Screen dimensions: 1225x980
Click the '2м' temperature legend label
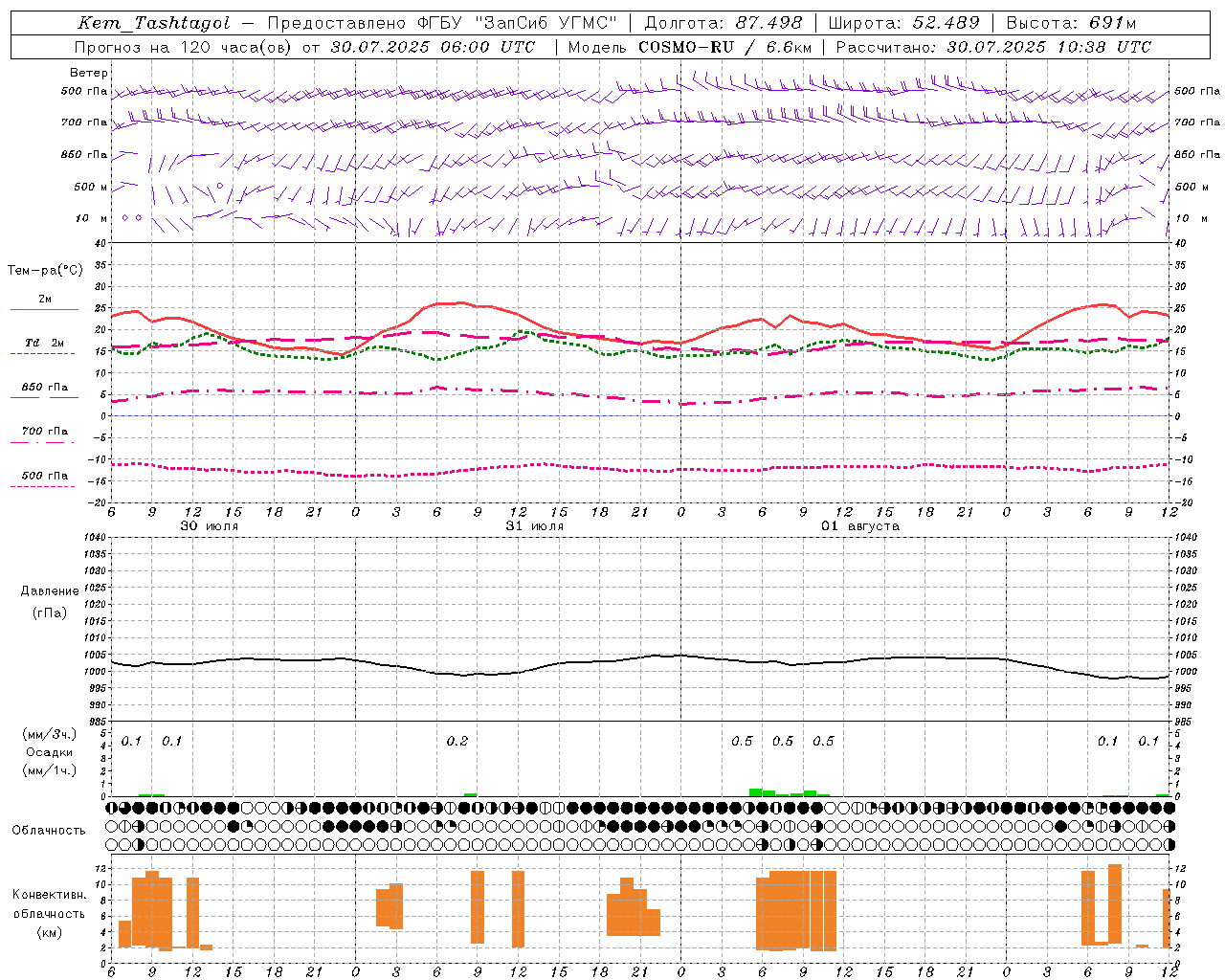(x=45, y=299)
